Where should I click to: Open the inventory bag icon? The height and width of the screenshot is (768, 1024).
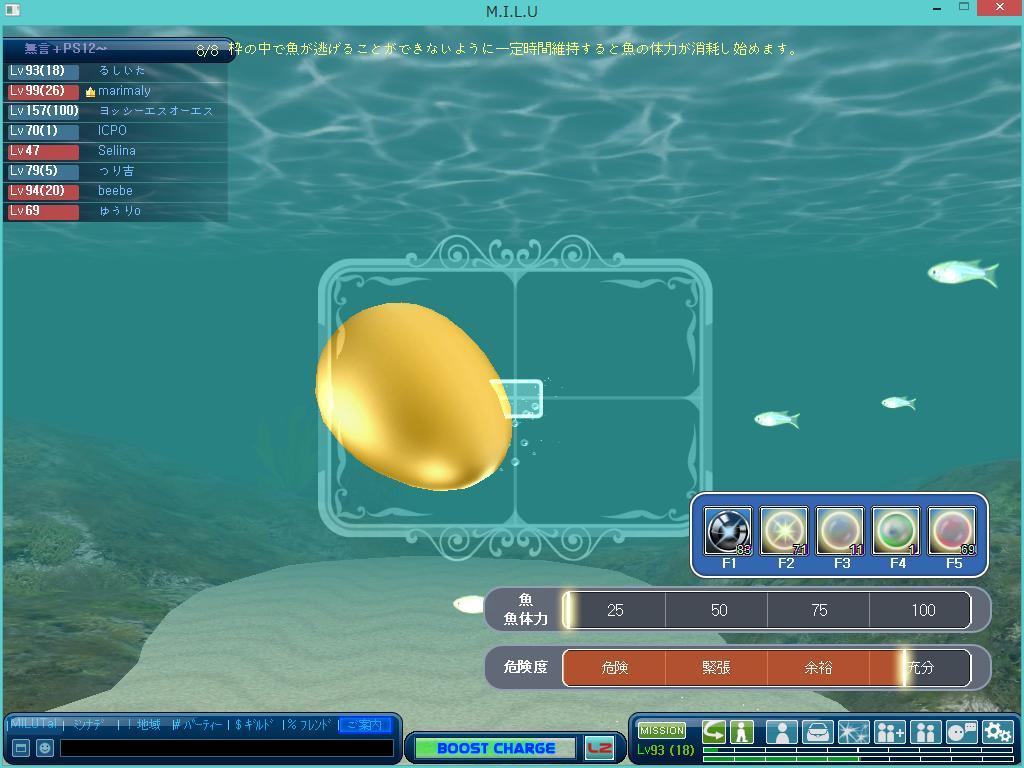817,732
